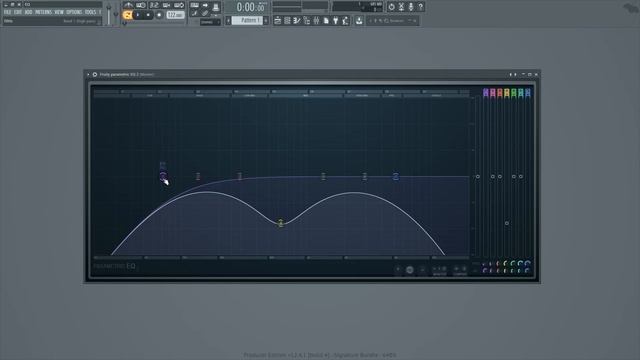
Task: Toggle the blend recording (overdub) icon
Action: (167, 5)
